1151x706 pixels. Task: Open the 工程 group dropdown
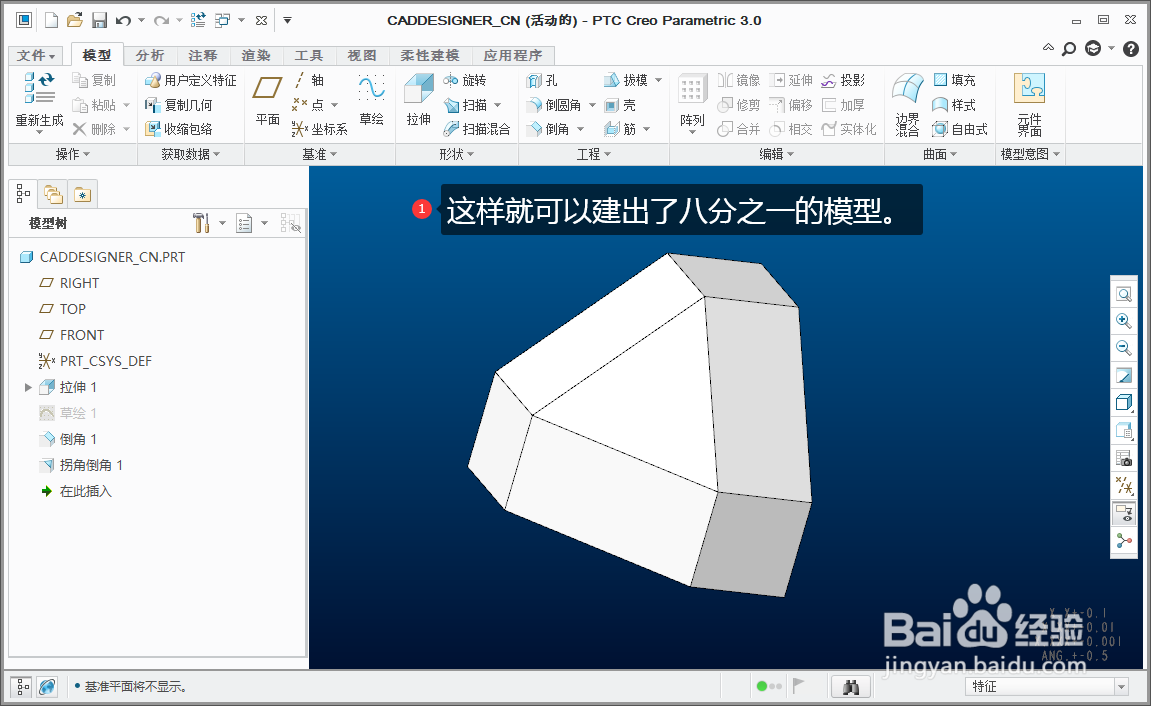click(594, 154)
